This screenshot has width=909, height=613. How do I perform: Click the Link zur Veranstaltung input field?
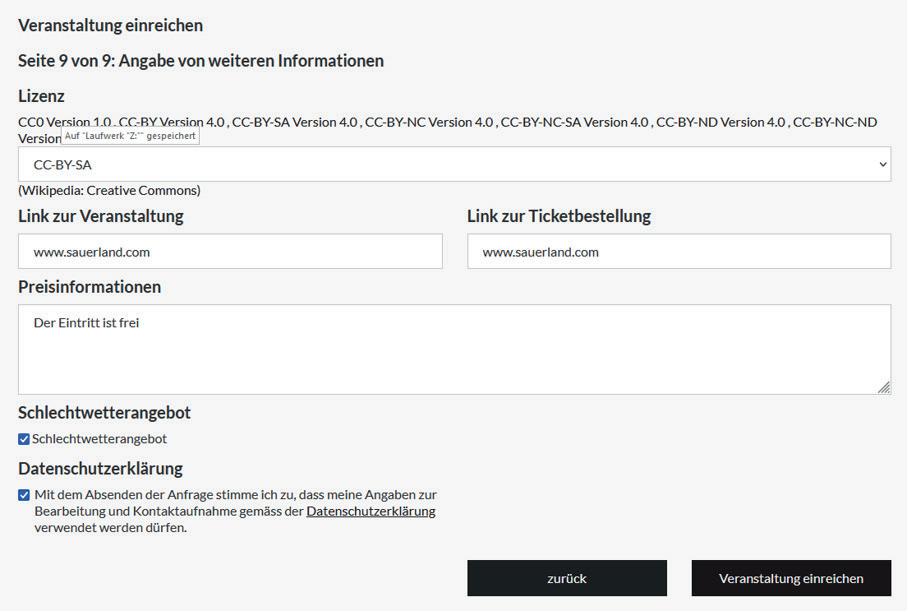(x=230, y=252)
